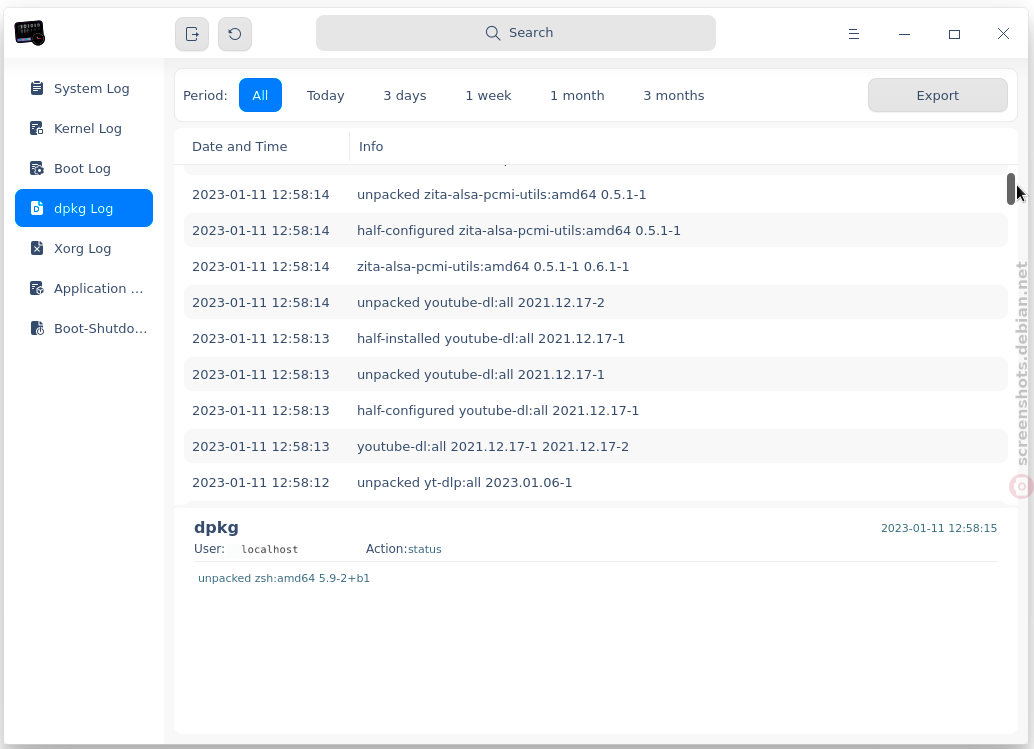Click the detail timestamp 2023-01-11 12:58:15
Image resolution: width=1034 pixels, height=749 pixels.
point(939,528)
